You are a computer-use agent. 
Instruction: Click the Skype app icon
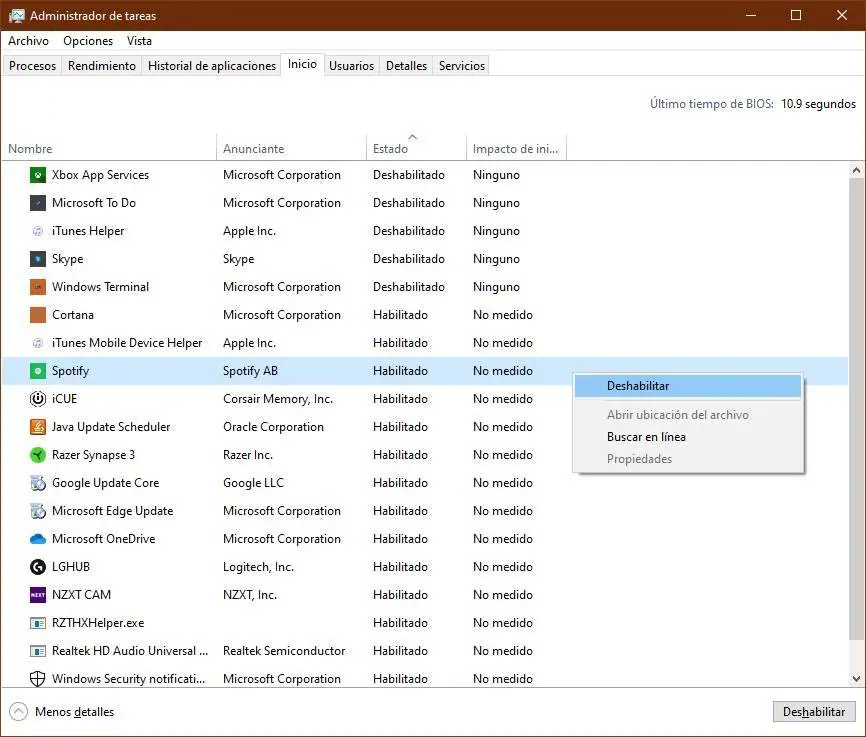pyautogui.click(x=38, y=259)
